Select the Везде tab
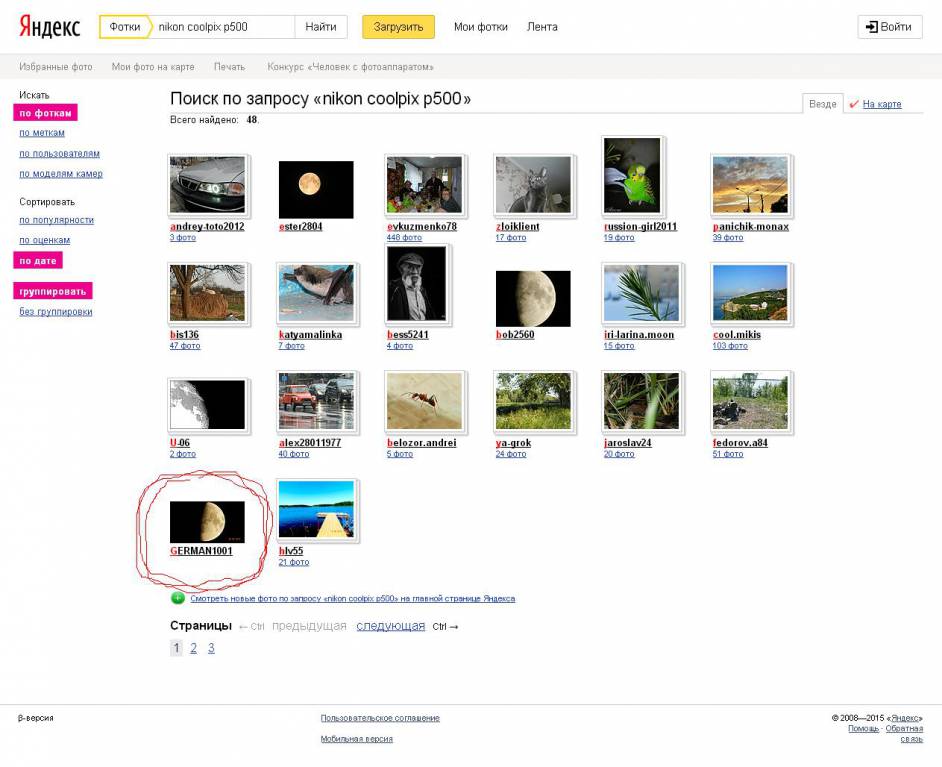 click(x=822, y=104)
